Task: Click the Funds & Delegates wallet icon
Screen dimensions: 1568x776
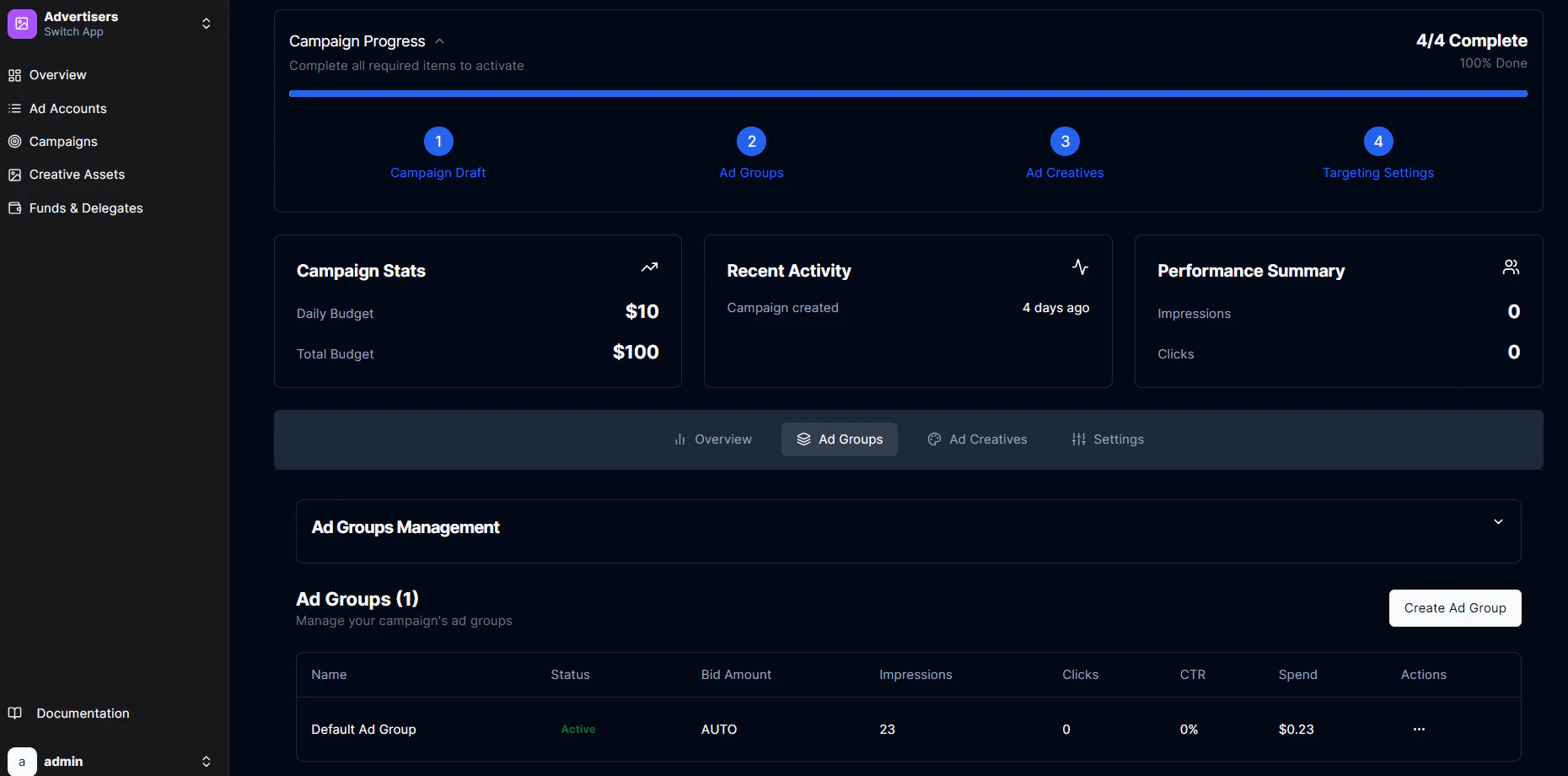Action: (14, 208)
